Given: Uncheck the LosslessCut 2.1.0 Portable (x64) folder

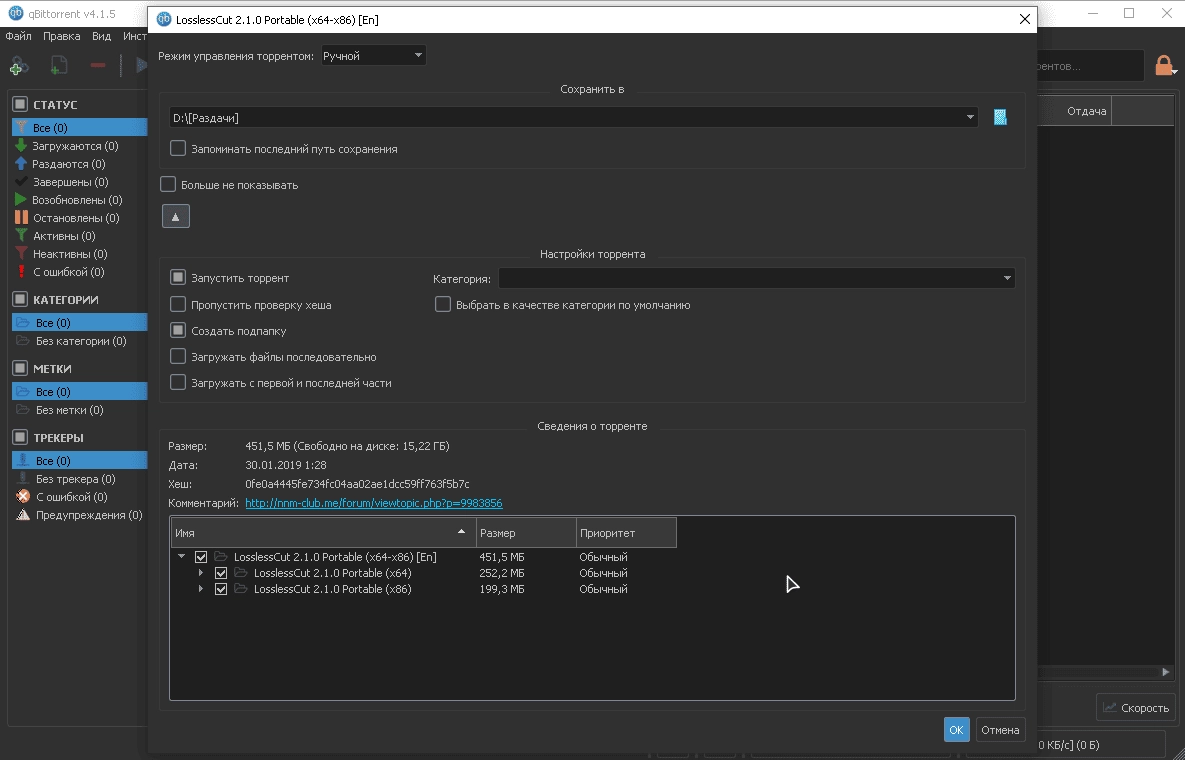Looking at the screenshot, I should (x=221, y=573).
